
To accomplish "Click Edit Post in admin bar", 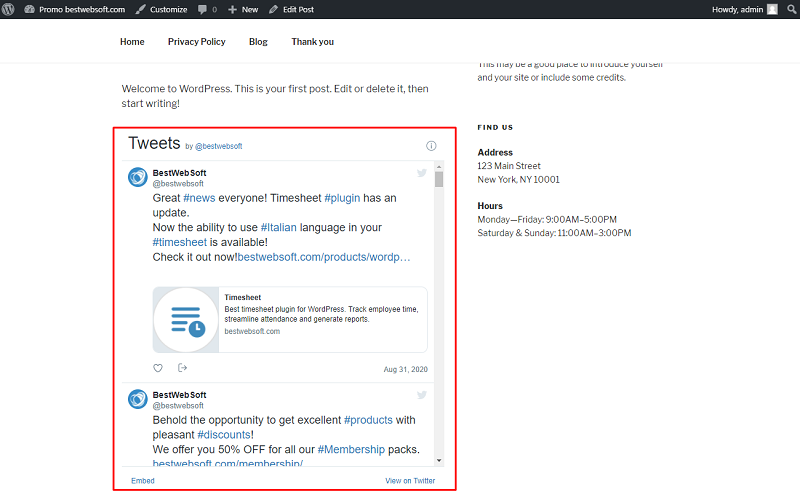I will pos(291,9).
